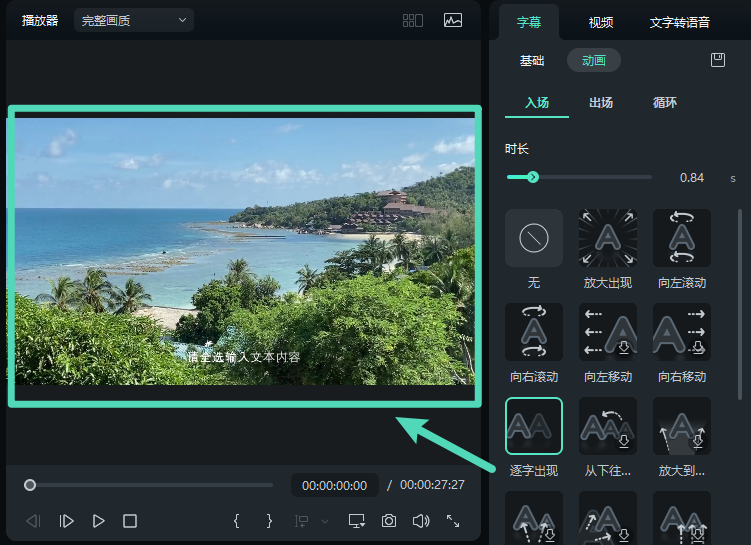This screenshot has height=545, width=751.
Task: Apply the 放大出现 animation
Action: tap(608, 238)
